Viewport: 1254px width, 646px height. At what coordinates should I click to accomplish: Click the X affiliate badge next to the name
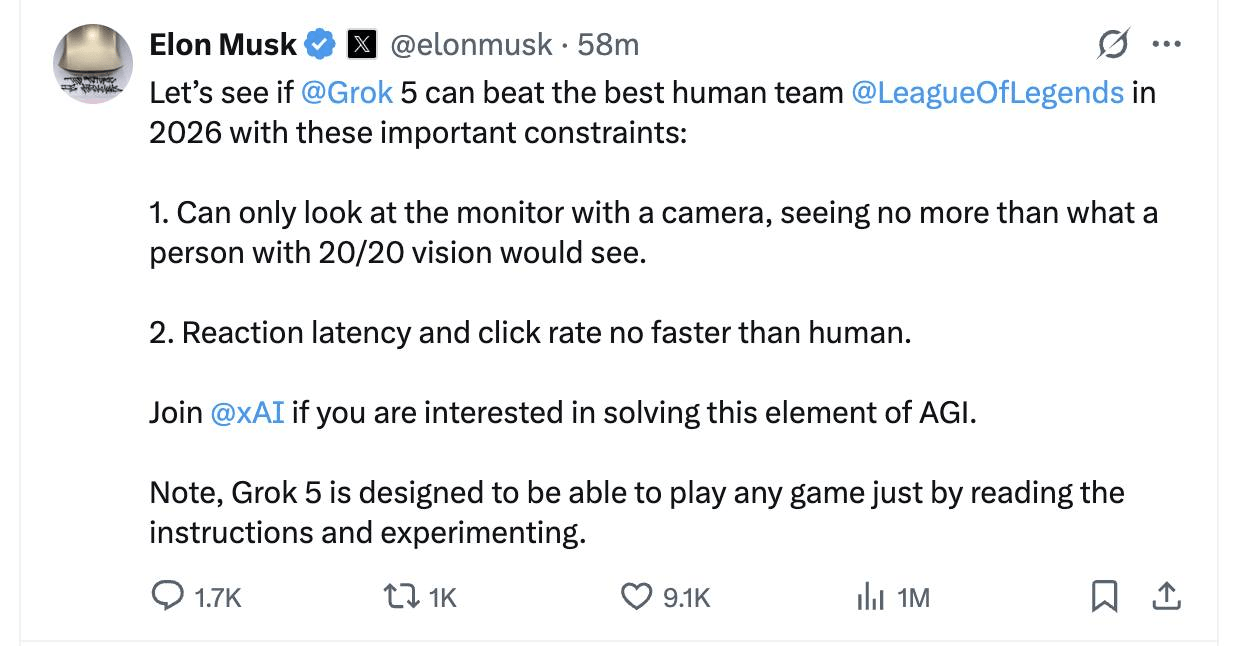coord(362,43)
